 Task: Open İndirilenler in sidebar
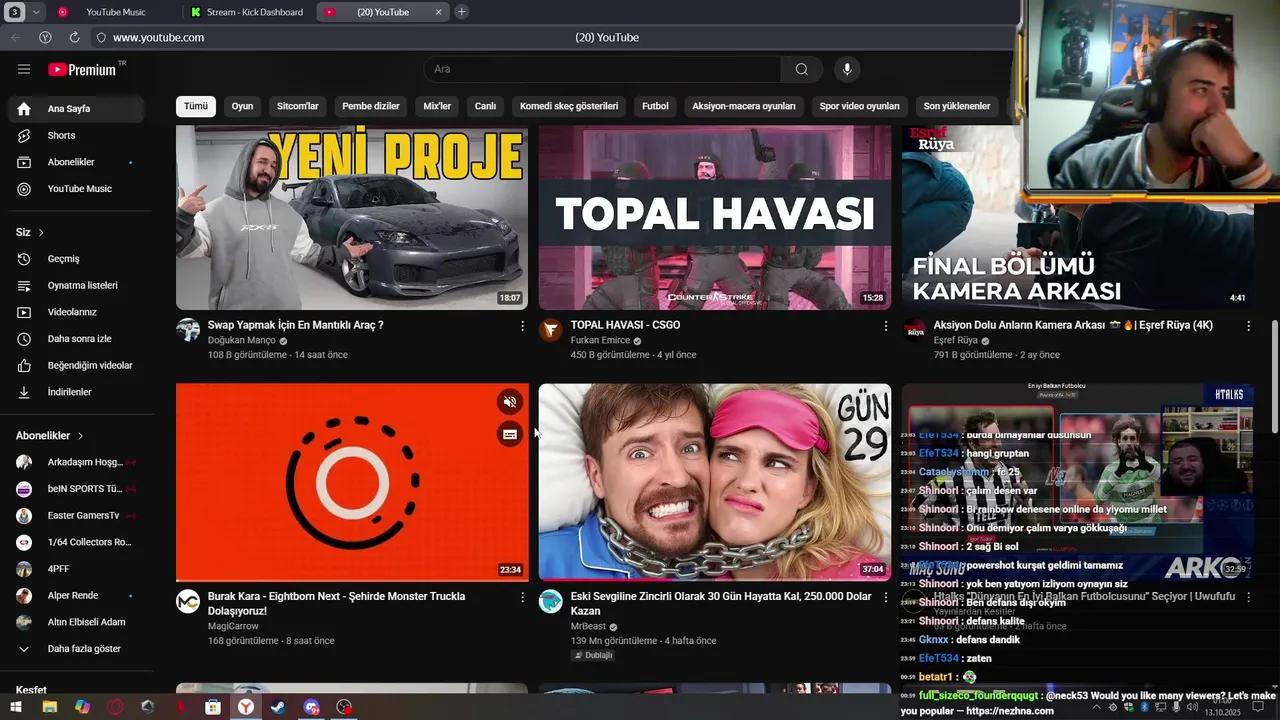(x=77, y=392)
